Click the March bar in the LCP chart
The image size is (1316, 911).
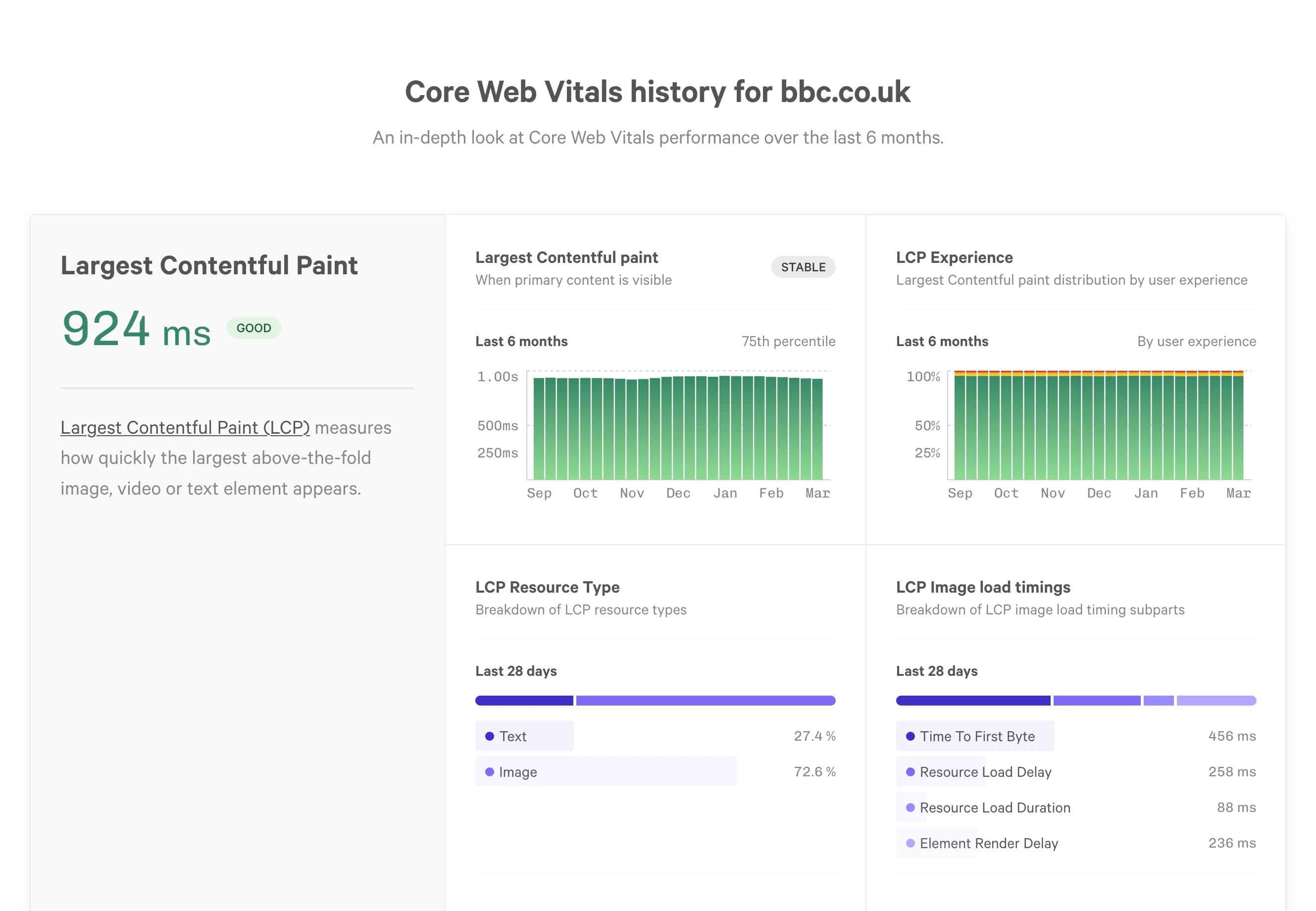pos(817,425)
